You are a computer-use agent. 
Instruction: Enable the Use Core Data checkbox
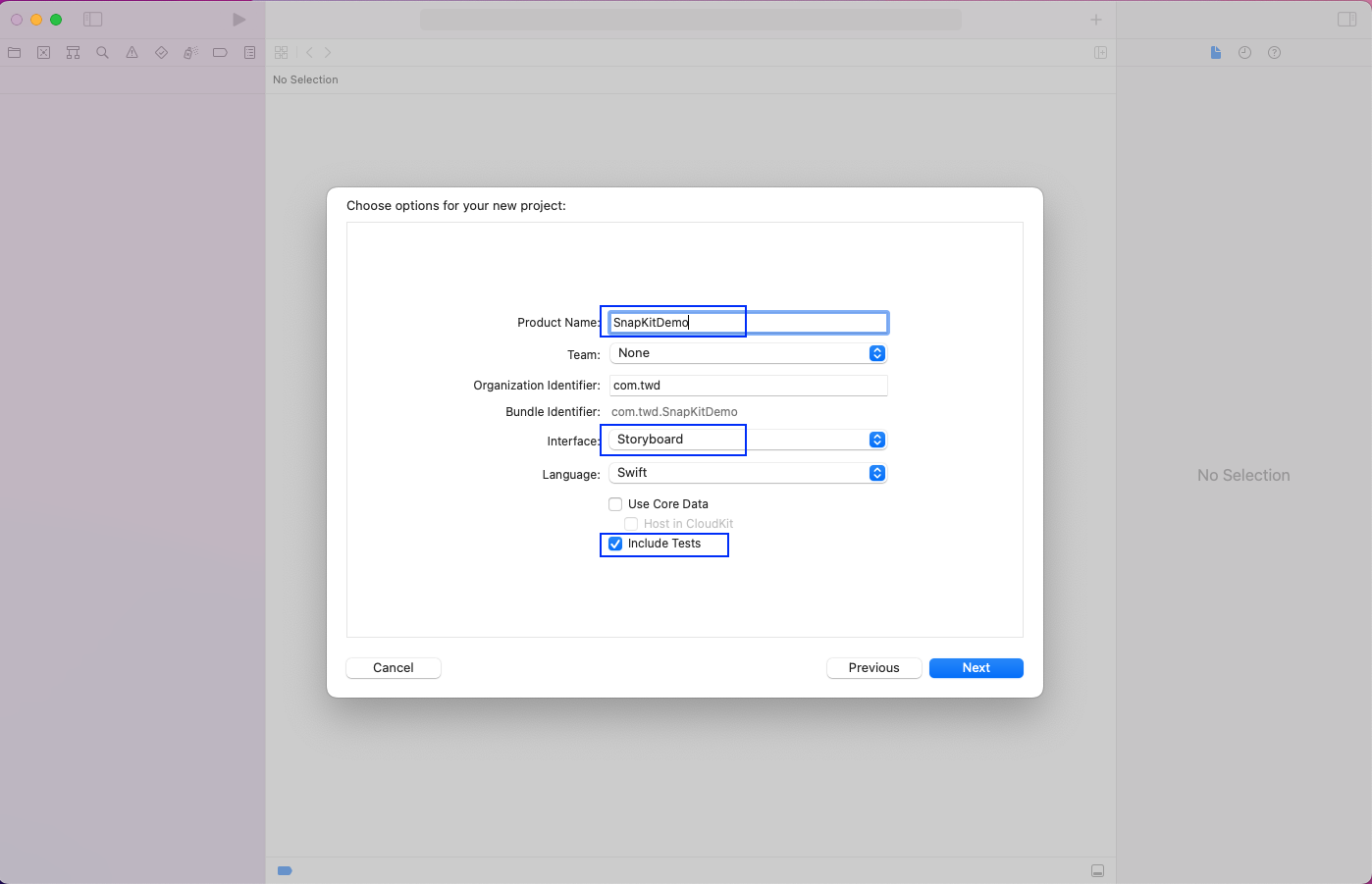[x=615, y=504]
